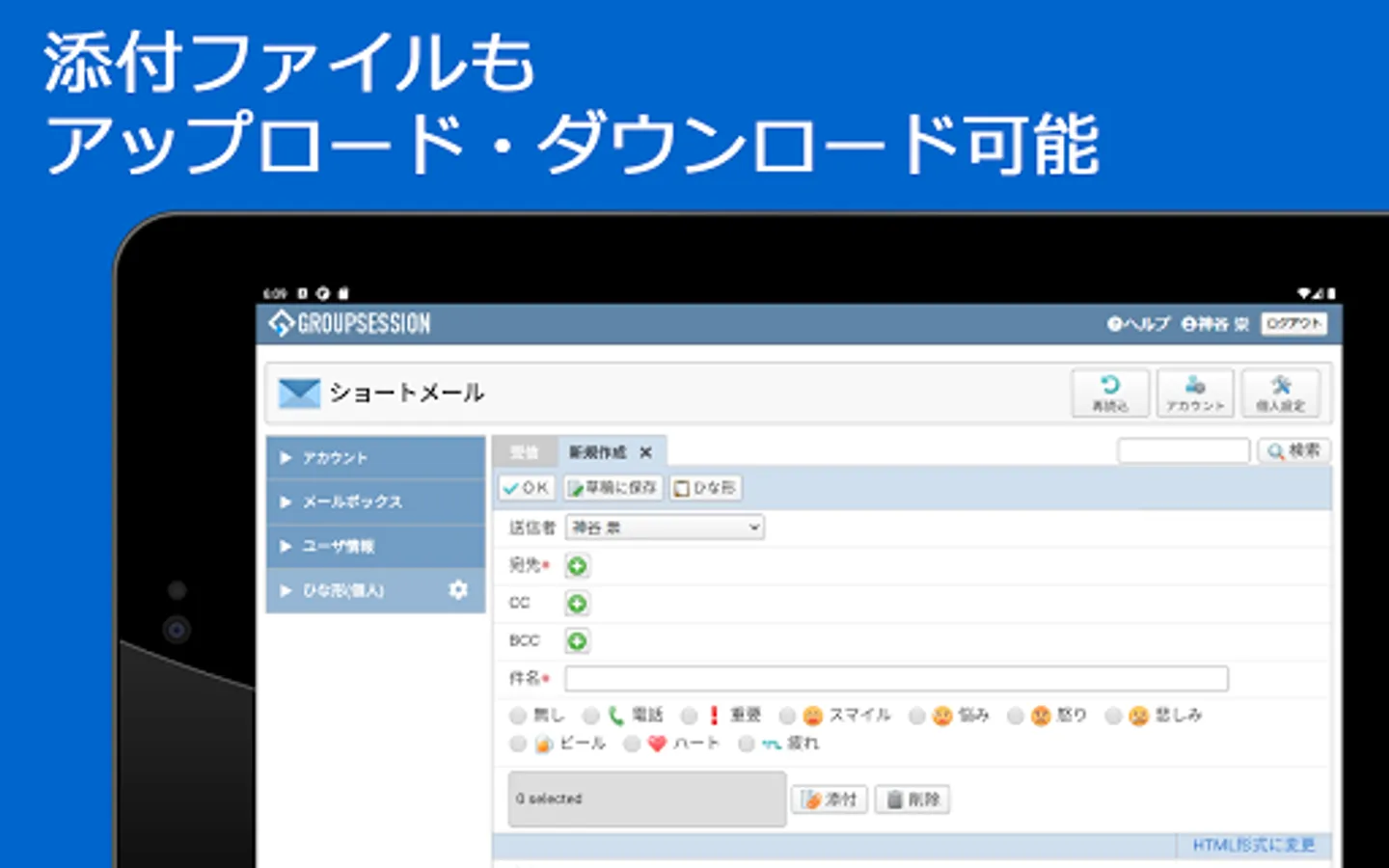Select the 怒り mark radio button
Image resolution: width=1389 pixels, height=868 pixels.
coord(1016,716)
